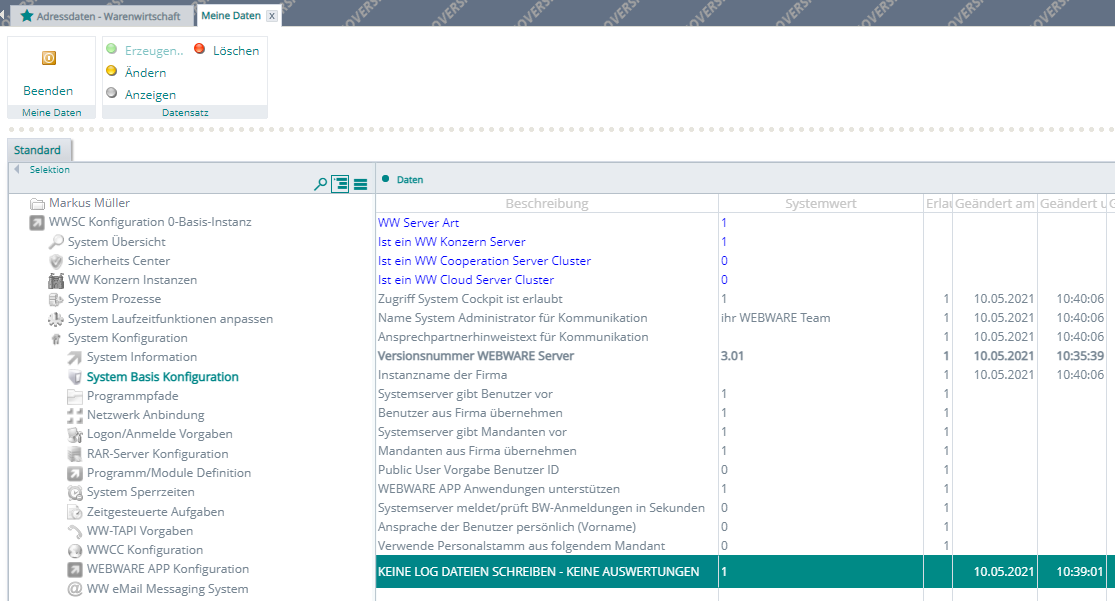Collapse the Selektion panel arrow
This screenshot has width=1115, height=601.
point(16,169)
